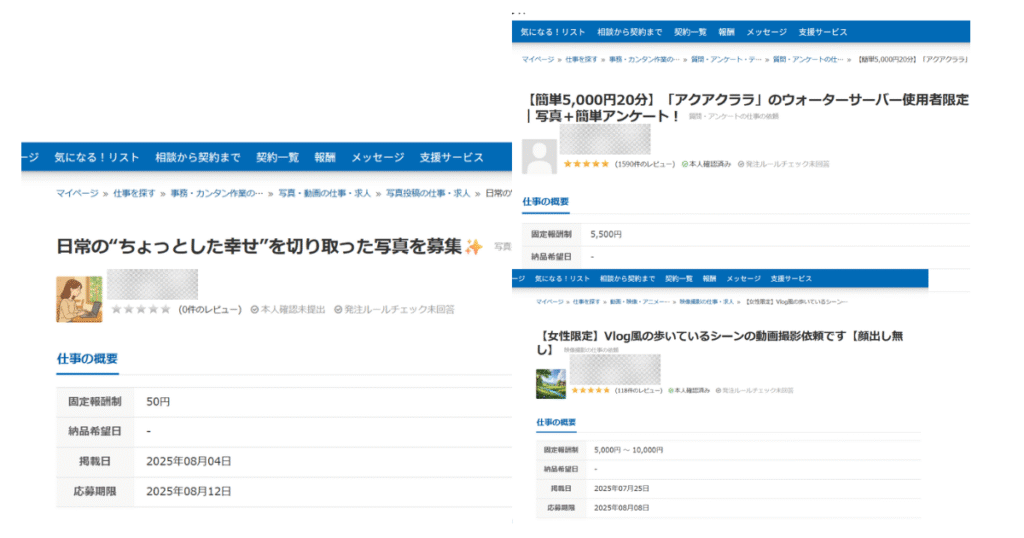
Task: Open the landscape avatar on the Vlog job page
Action: (x=551, y=384)
